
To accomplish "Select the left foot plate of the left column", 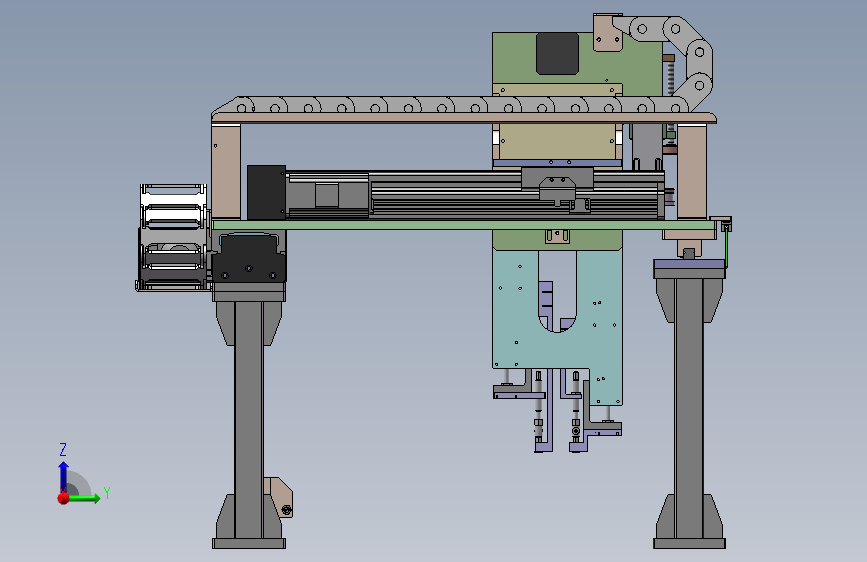I will pyautogui.click(x=249, y=544).
